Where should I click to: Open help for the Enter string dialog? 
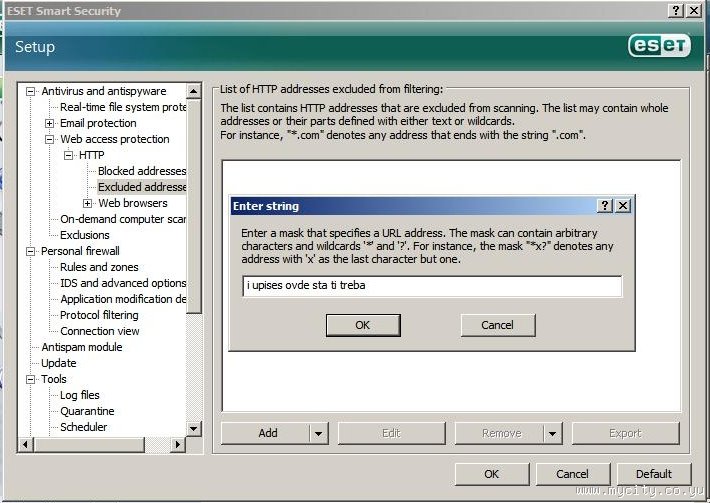(x=604, y=206)
